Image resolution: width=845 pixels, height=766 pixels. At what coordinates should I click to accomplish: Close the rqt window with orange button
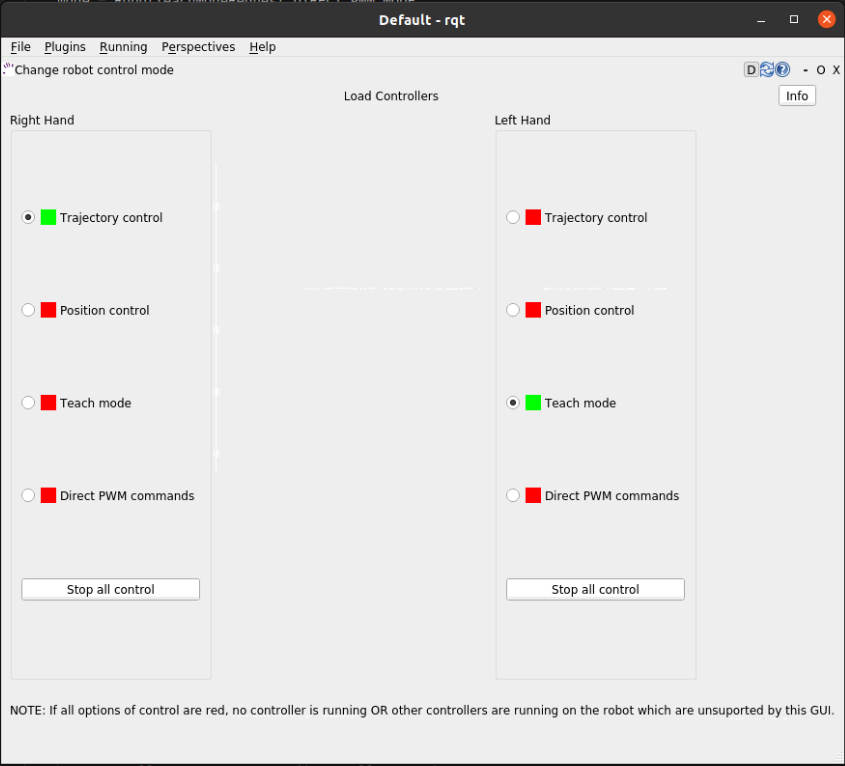pyautogui.click(x=827, y=19)
